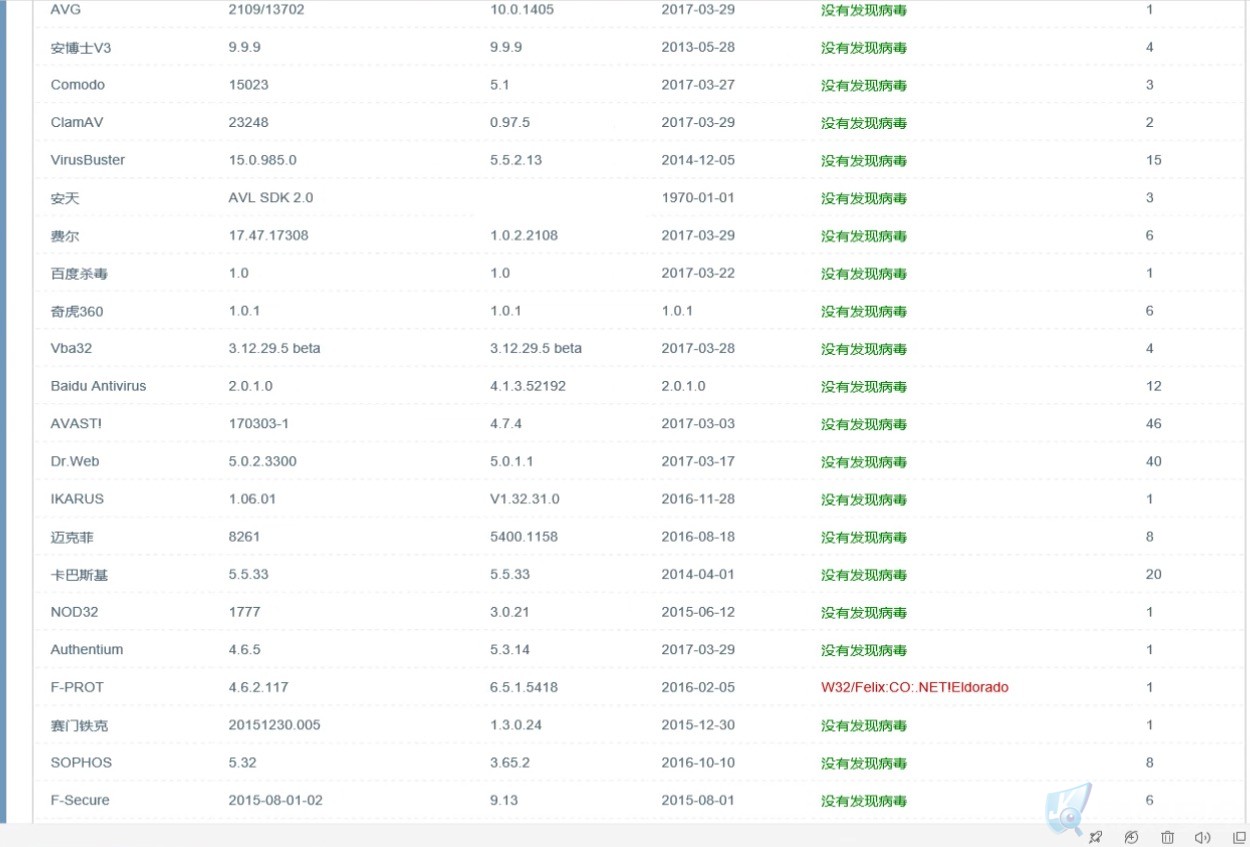
Task: Select IKARUS engine version V1.32.31.0
Action: [525, 499]
